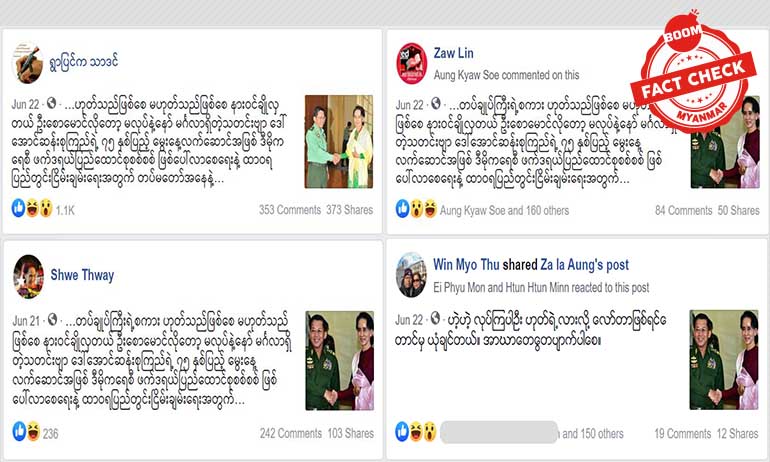View 353 Comments on first post
This screenshot has width=770, height=462.
coord(290,210)
